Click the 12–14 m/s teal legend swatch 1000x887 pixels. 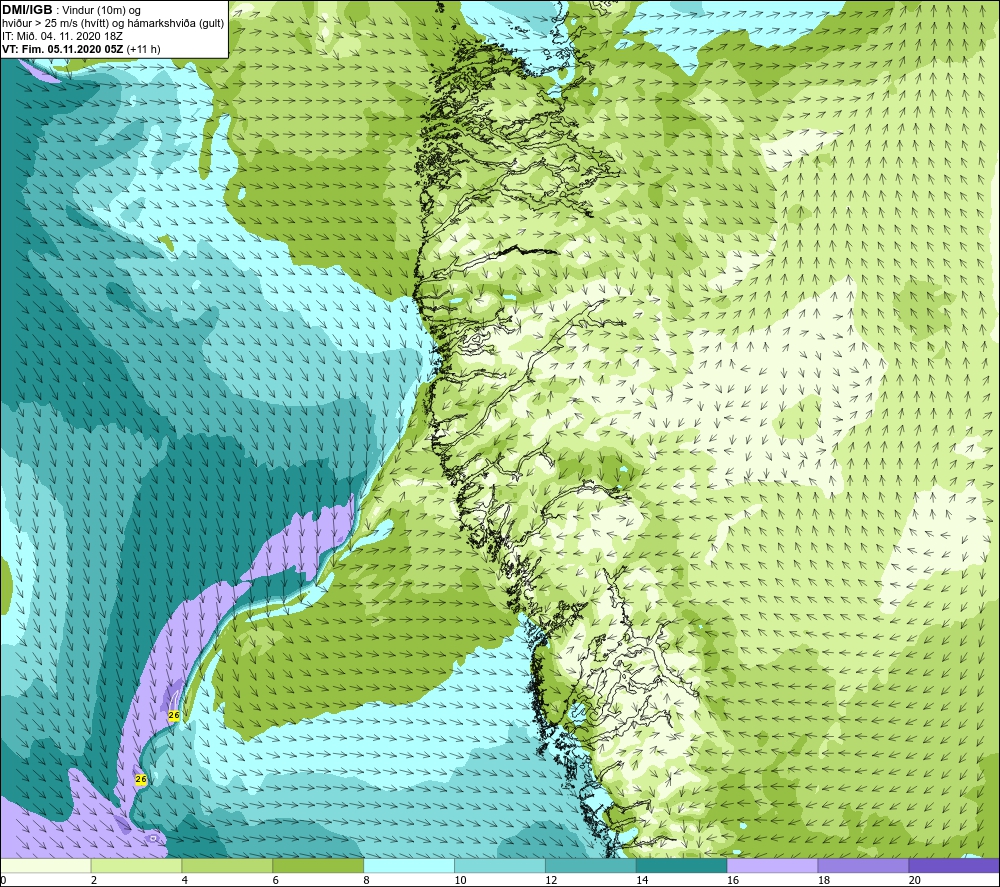click(591, 865)
